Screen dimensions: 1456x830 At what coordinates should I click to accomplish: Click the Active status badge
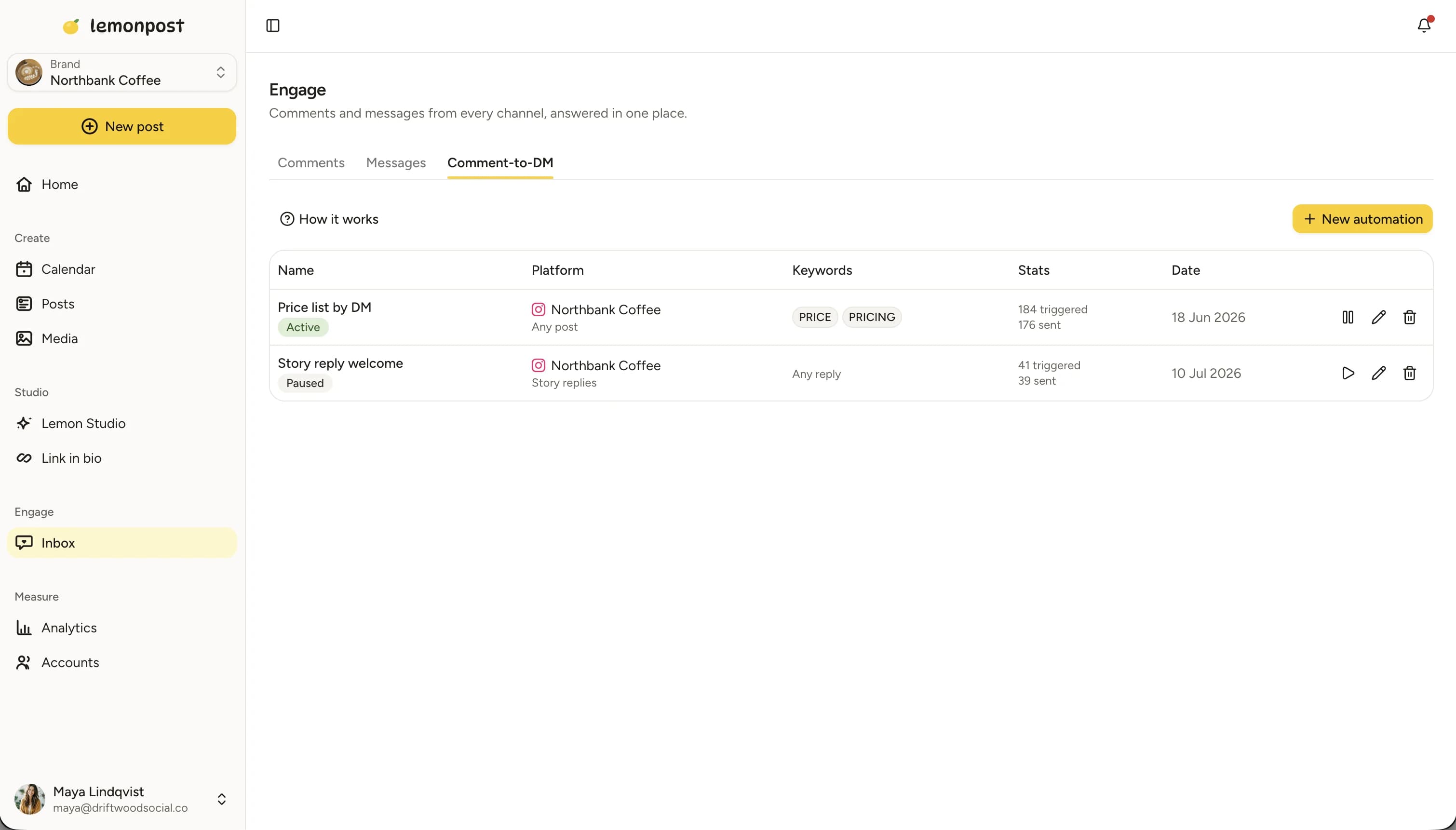pyautogui.click(x=303, y=327)
